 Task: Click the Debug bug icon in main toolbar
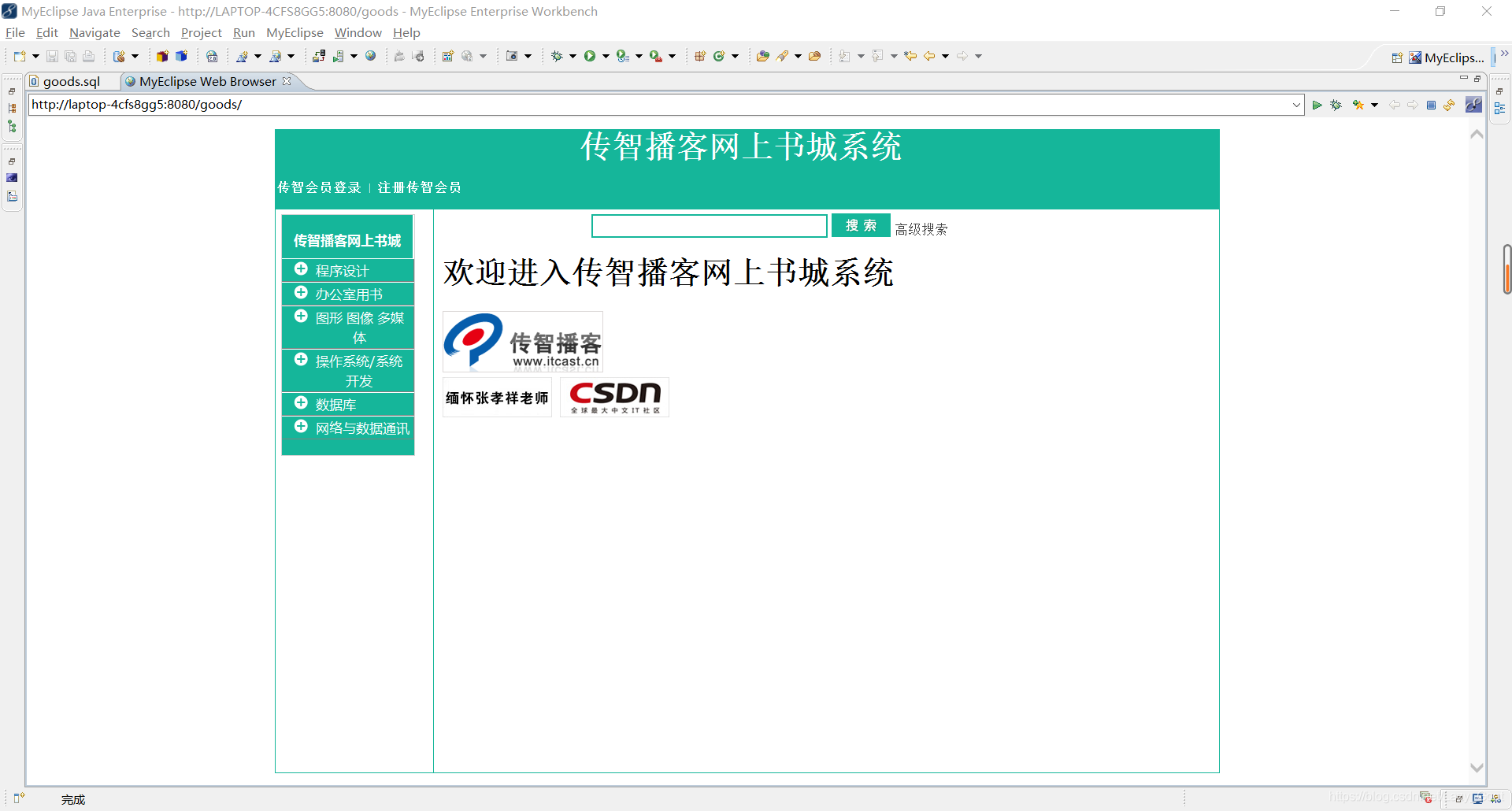pyautogui.click(x=557, y=56)
